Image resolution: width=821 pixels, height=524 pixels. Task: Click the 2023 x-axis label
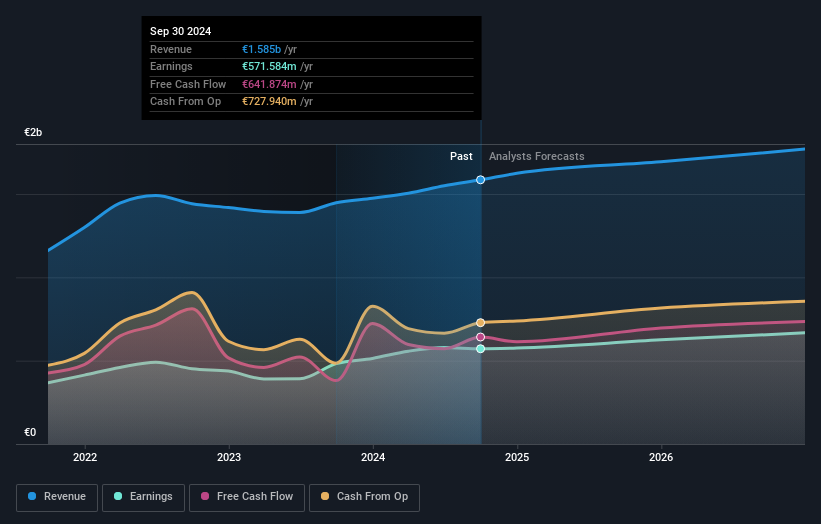coord(229,458)
